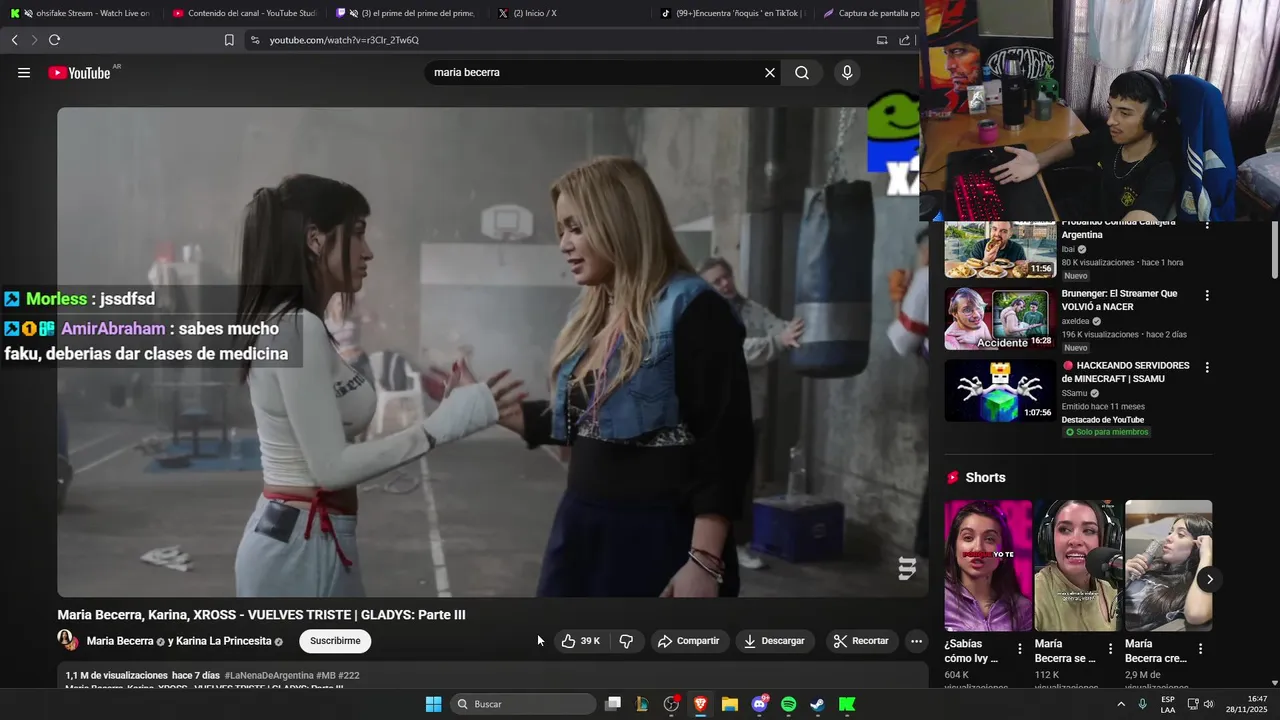This screenshot has width=1280, height=720.
Task: Click the Shorts section icon
Action: point(953,478)
